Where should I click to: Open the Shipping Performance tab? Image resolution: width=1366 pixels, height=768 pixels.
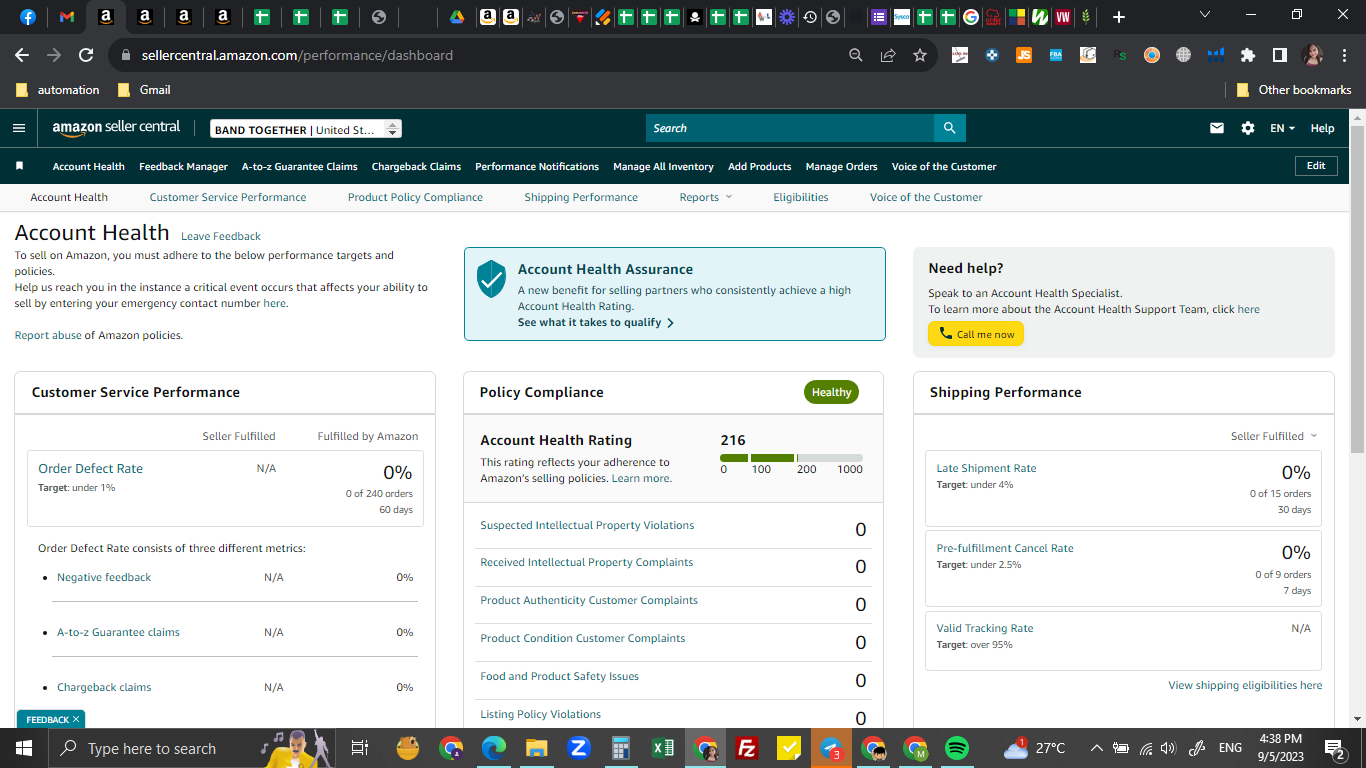pyautogui.click(x=581, y=197)
